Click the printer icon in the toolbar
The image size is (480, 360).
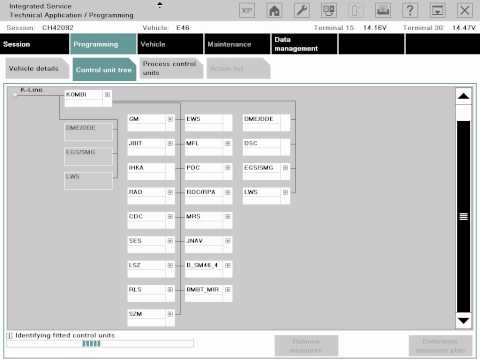pos(383,10)
